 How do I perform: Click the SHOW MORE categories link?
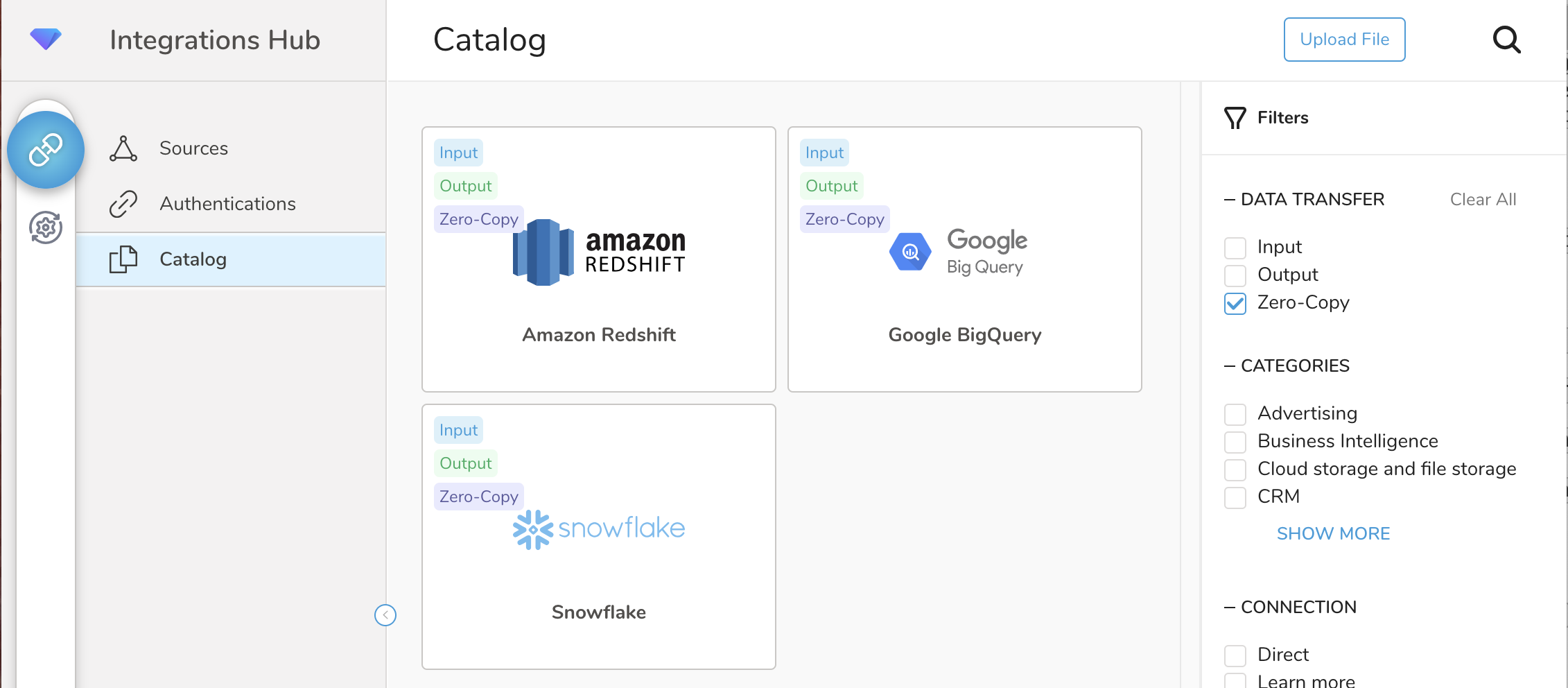(1333, 533)
